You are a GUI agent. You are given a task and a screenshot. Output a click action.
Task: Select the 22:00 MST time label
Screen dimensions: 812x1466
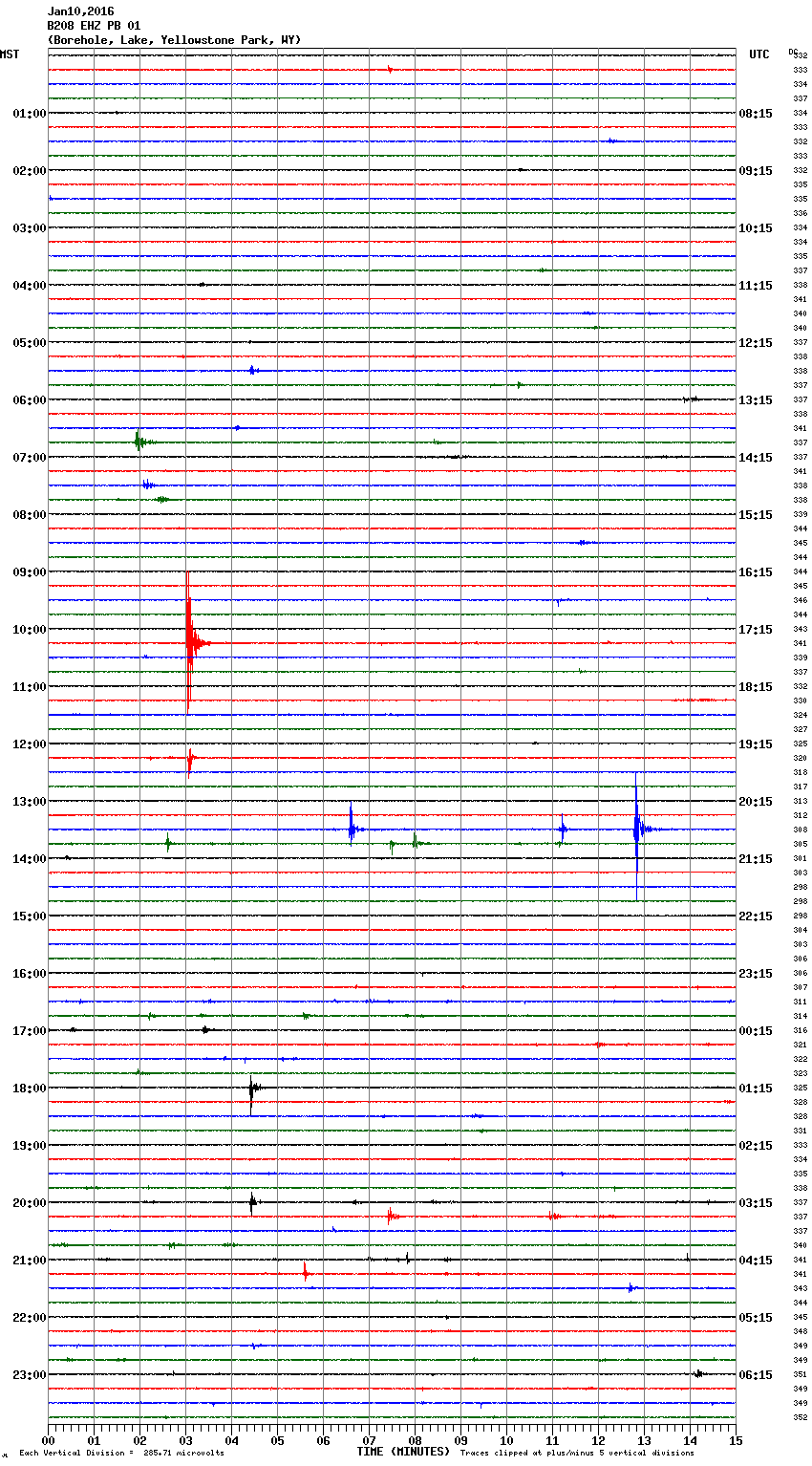30,1318
